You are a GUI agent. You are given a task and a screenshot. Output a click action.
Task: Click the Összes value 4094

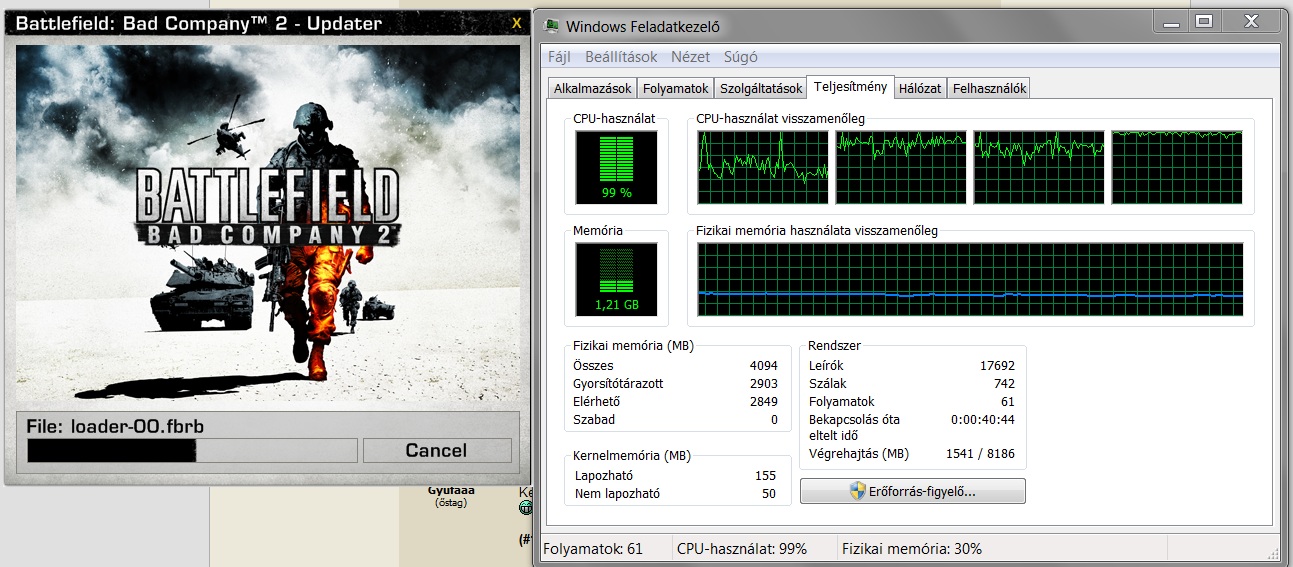763,366
